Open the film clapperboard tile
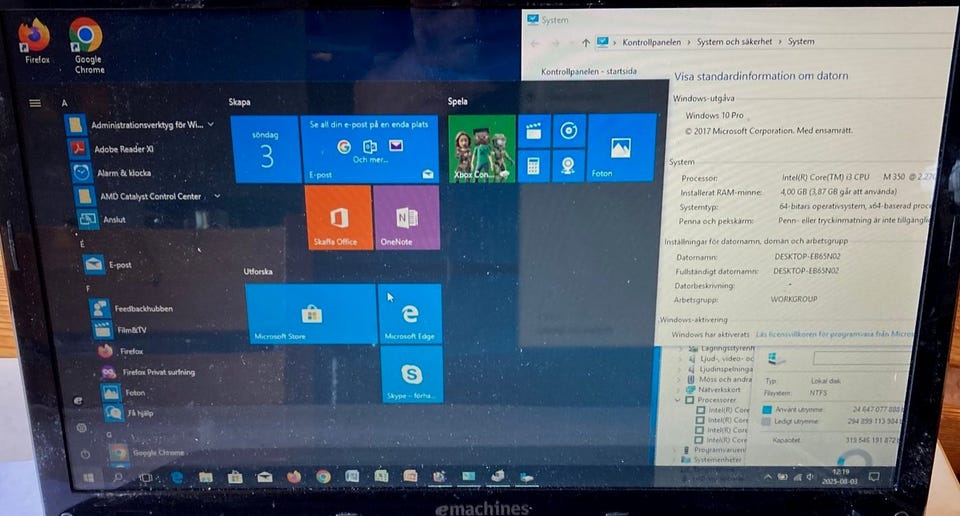This screenshot has width=960, height=516. 534,131
